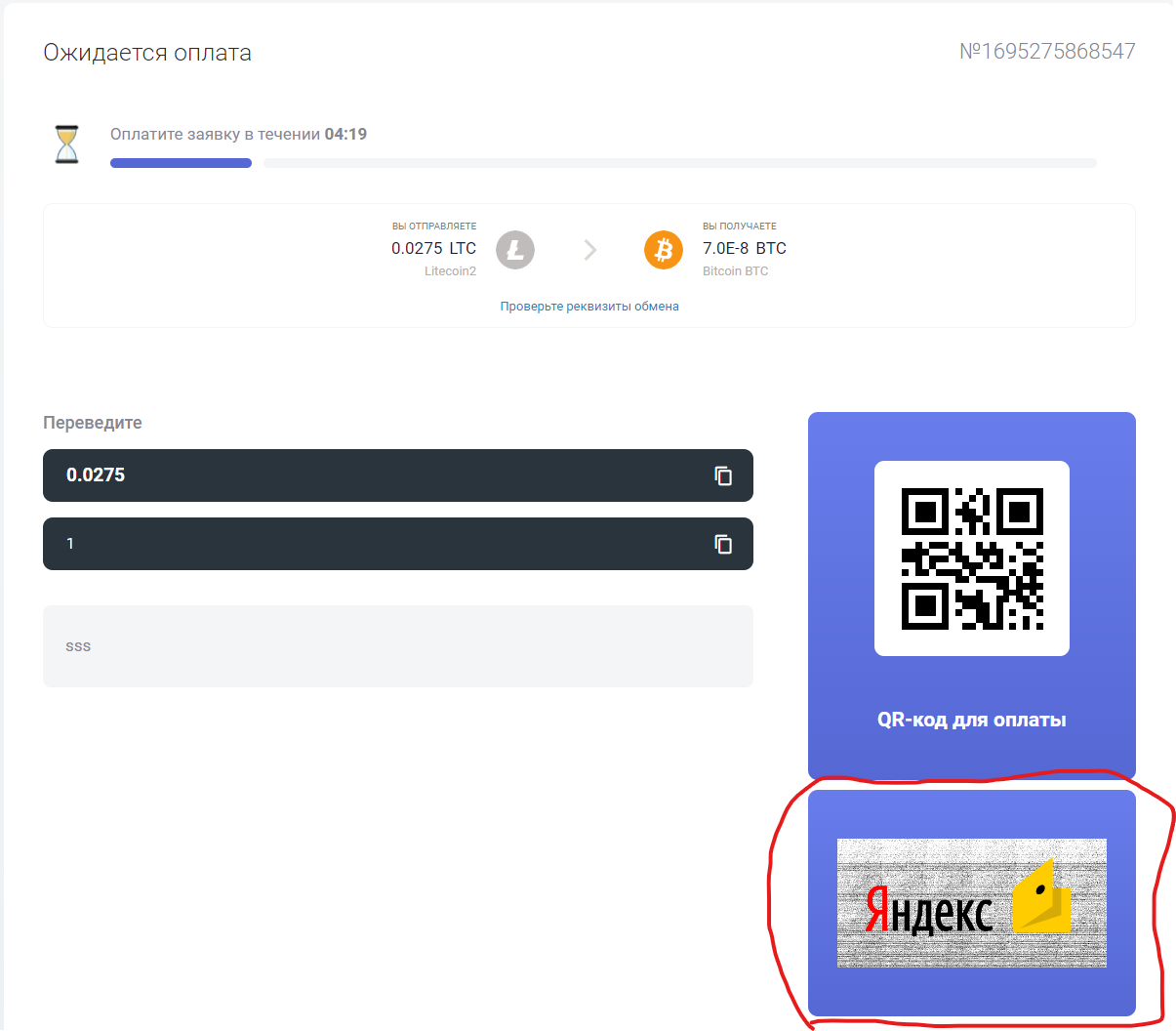Click the blue filled progress bar segment
Screen dimensions: 1176x1031
(x=181, y=163)
